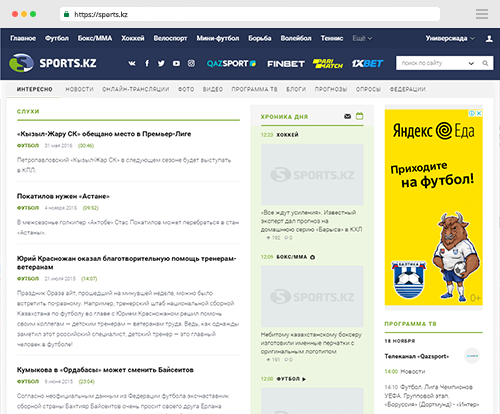Close the Yandex Eda ad
Image resolution: width=500 pixels, height=414 pixels.
(x=479, y=113)
